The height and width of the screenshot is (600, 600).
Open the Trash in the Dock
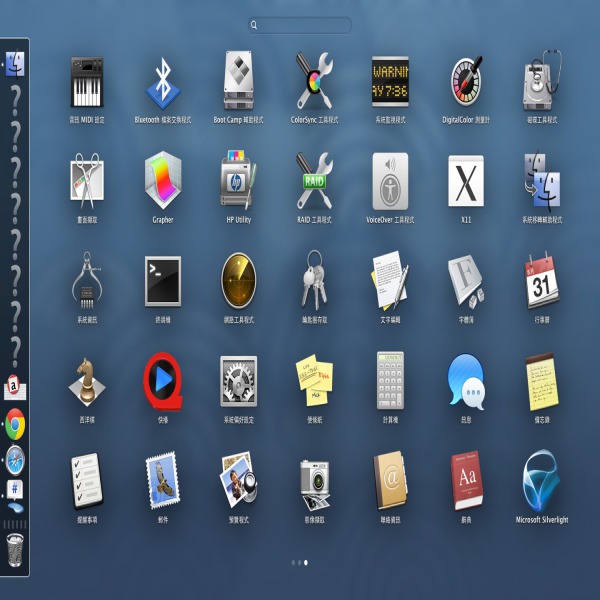pyautogui.click(x=15, y=550)
